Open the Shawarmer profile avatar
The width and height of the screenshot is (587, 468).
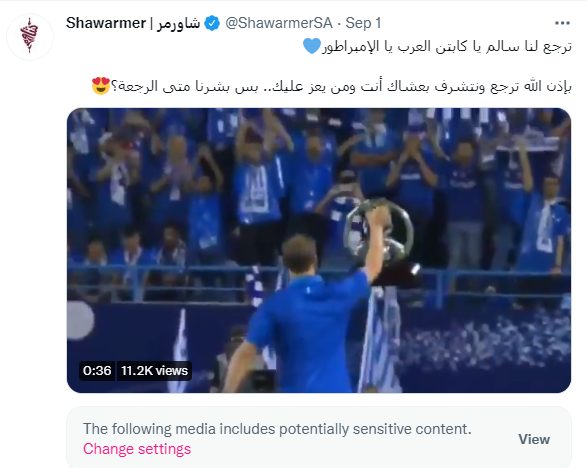[30, 37]
